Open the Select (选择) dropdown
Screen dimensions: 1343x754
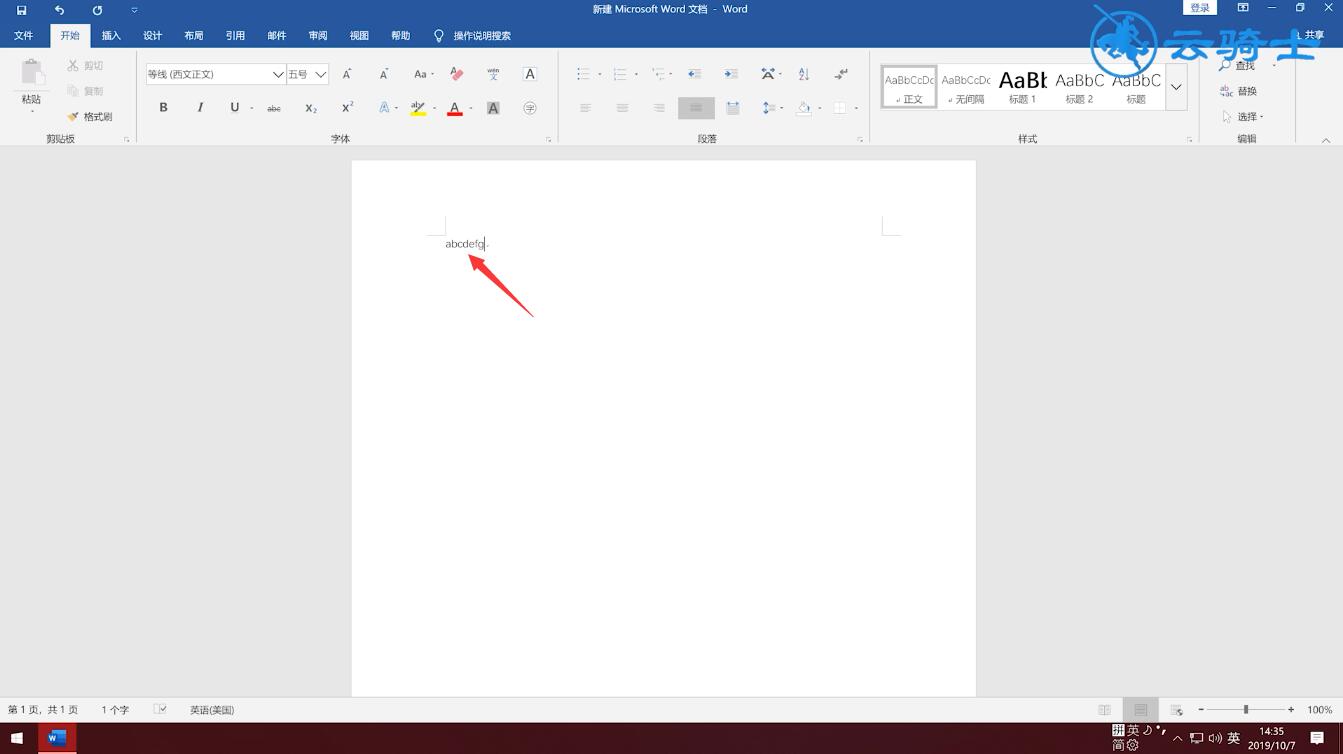click(x=1243, y=117)
